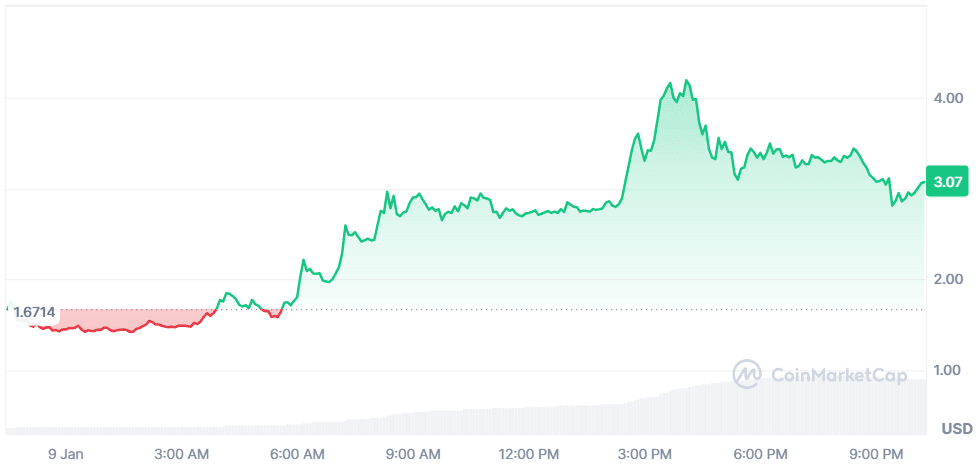Select the 9 Jan date label
The height and width of the screenshot is (467, 978).
point(66,454)
